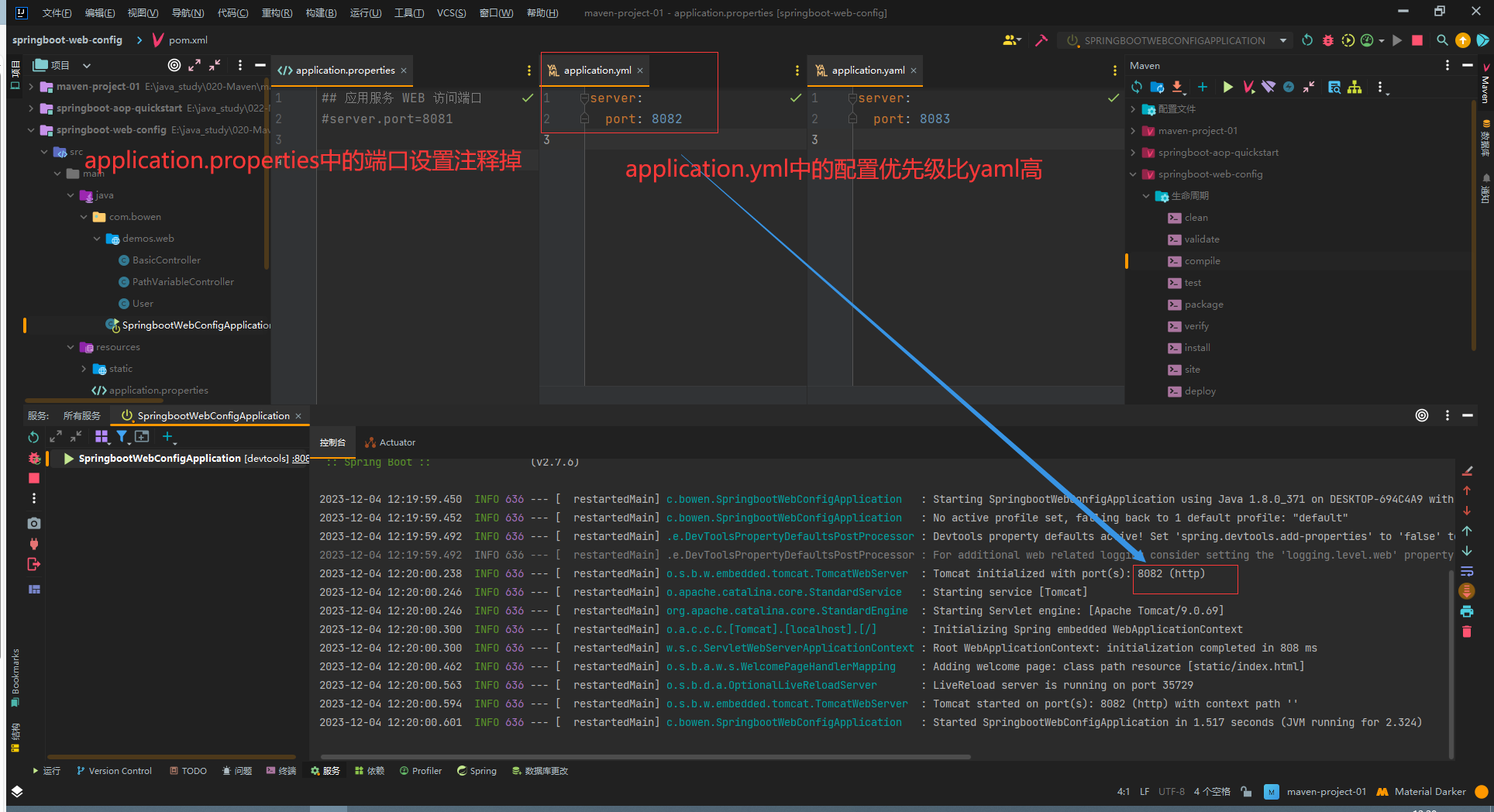Open 文件(F) menu
The height and width of the screenshot is (812, 1494).
[x=57, y=12]
